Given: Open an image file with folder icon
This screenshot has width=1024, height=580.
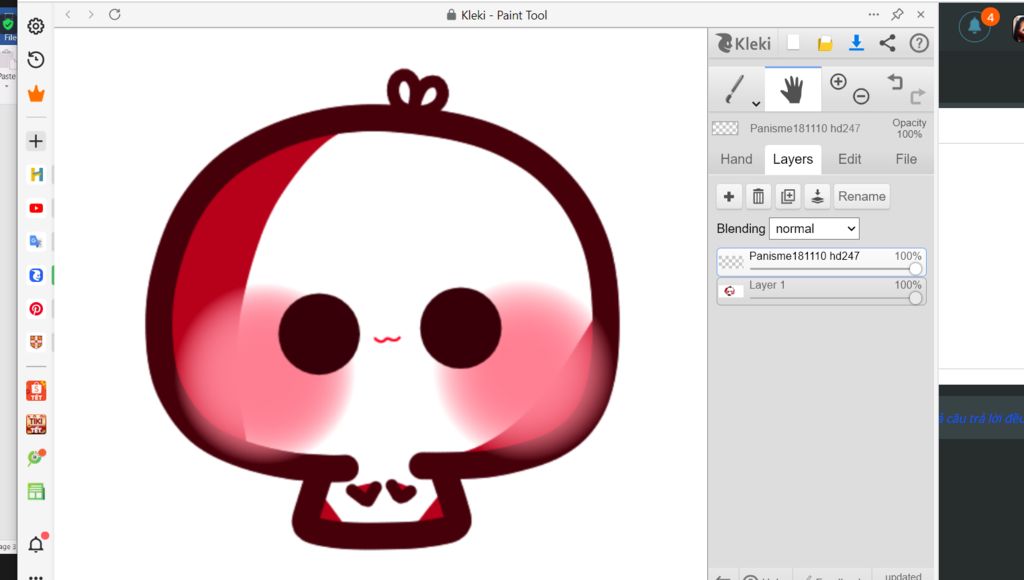Looking at the screenshot, I should pos(825,44).
